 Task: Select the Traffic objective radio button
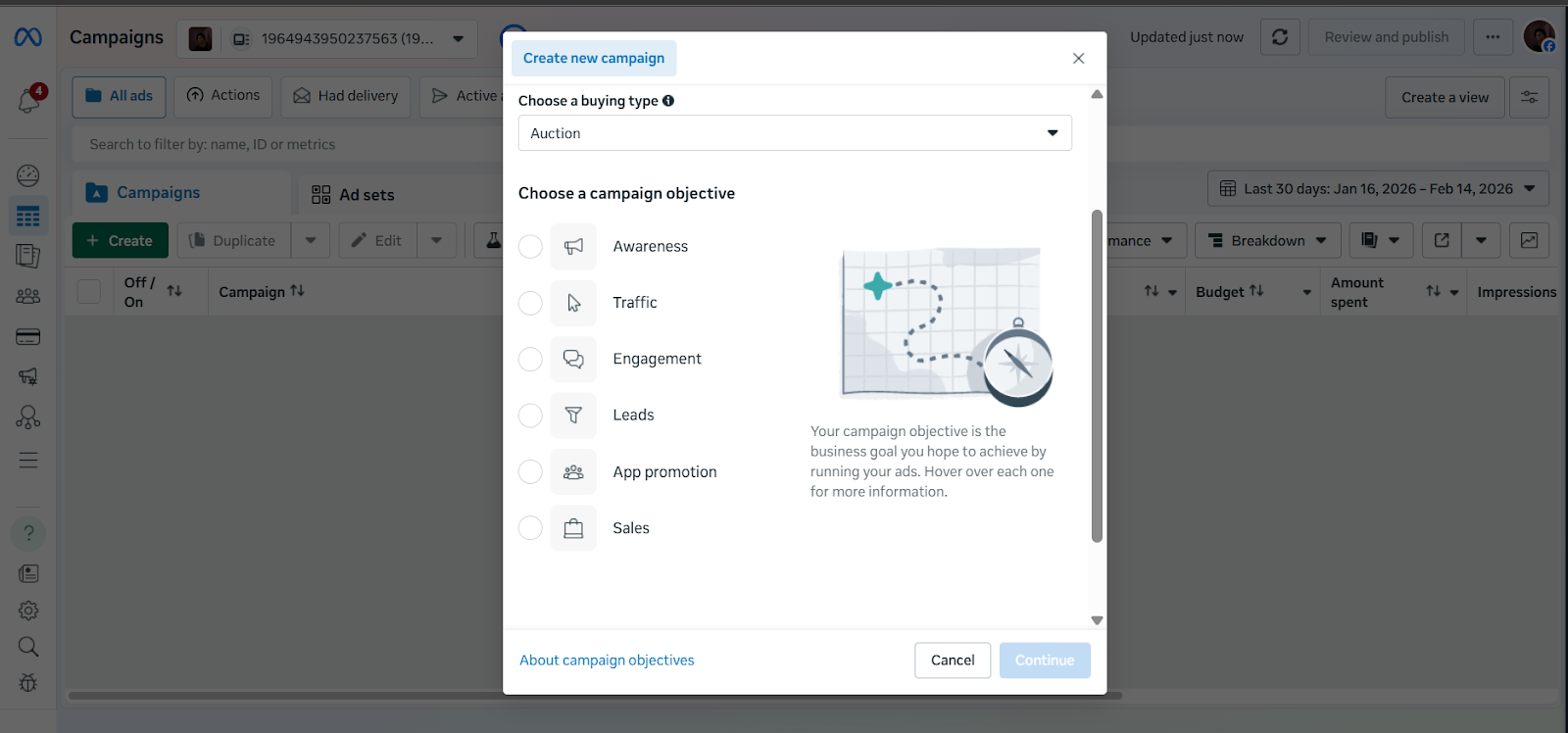530,303
